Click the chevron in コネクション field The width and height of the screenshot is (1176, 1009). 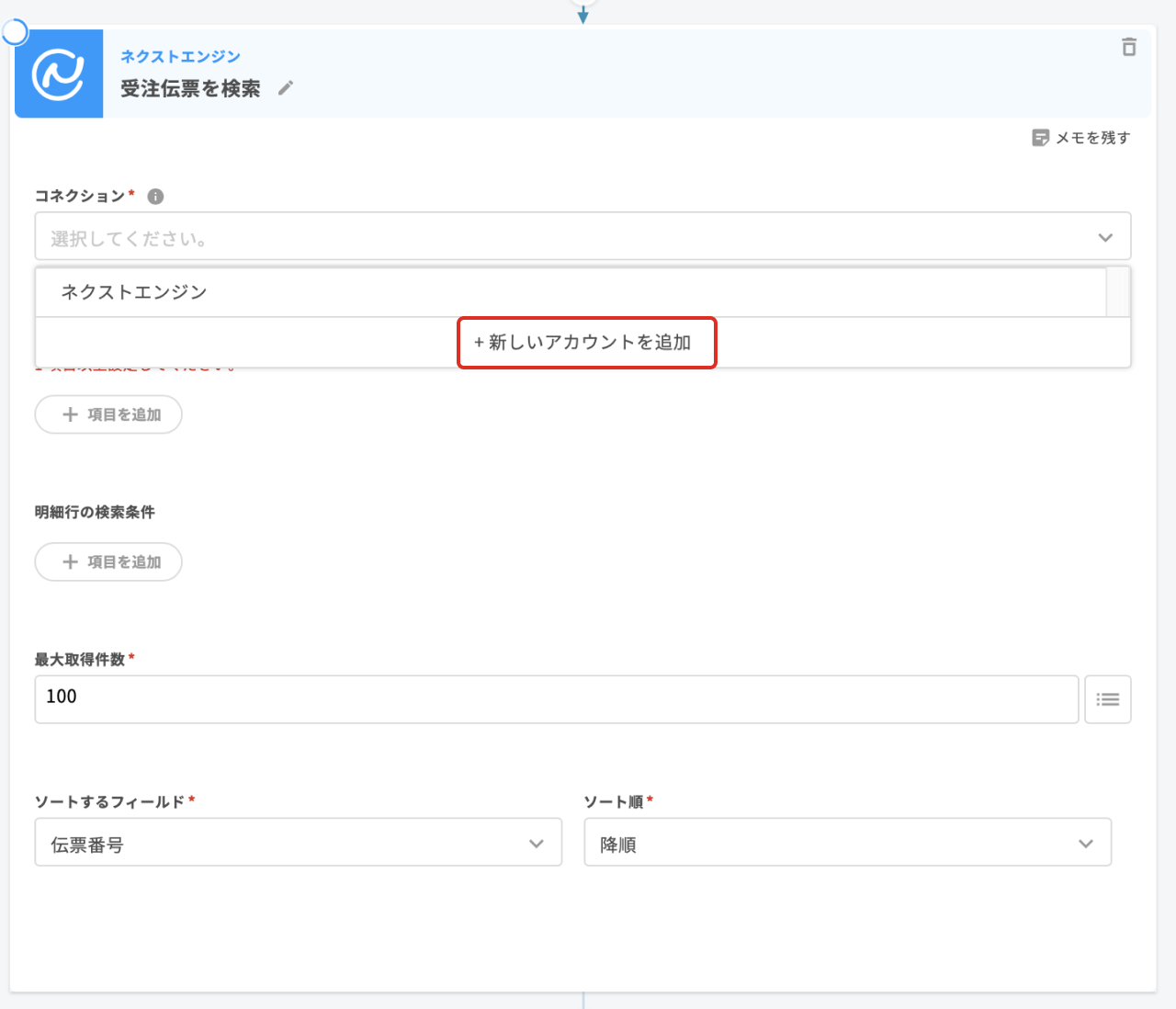pyautogui.click(x=1104, y=237)
